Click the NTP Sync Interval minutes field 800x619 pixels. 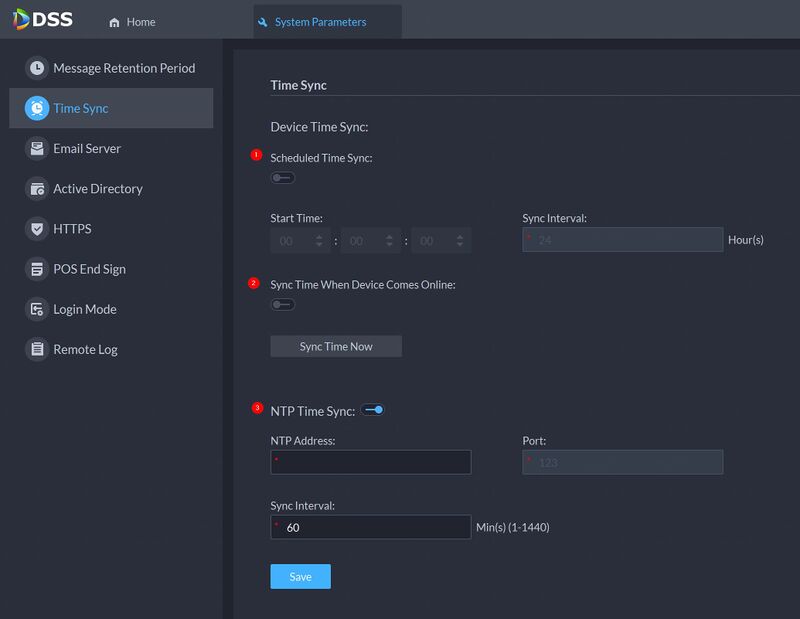(371, 527)
